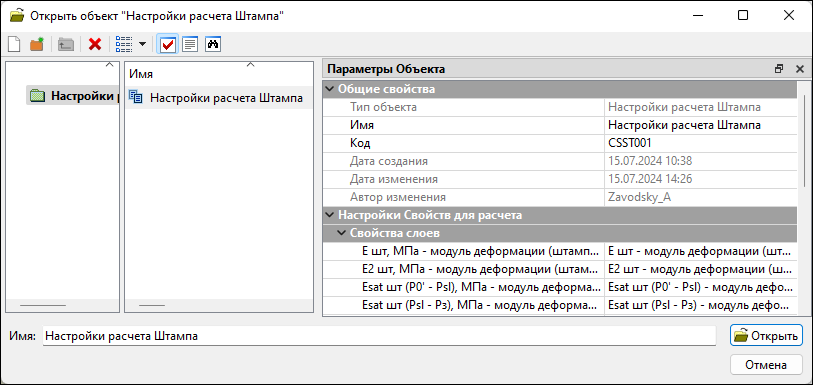Click 'Дата создания' property label
The image size is (813, 385).
click(x=389, y=161)
